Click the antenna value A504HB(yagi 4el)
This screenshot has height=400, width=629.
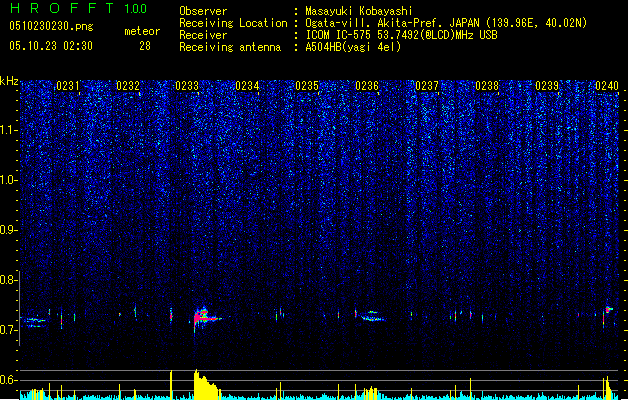pos(353,47)
